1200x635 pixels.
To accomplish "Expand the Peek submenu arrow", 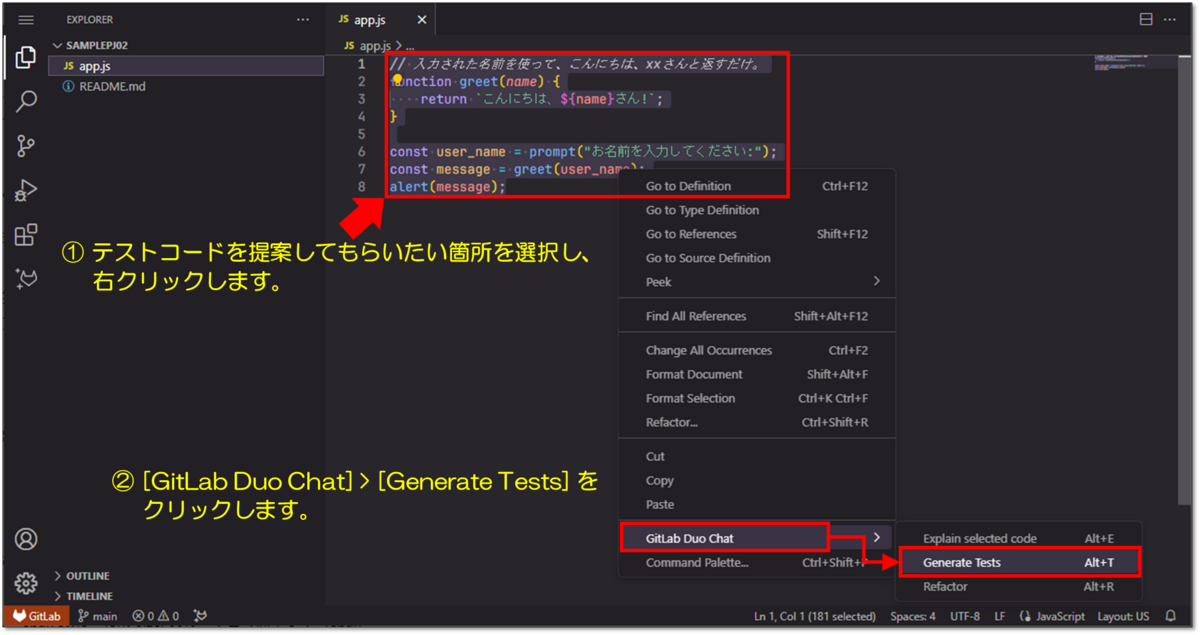I will pos(876,282).
